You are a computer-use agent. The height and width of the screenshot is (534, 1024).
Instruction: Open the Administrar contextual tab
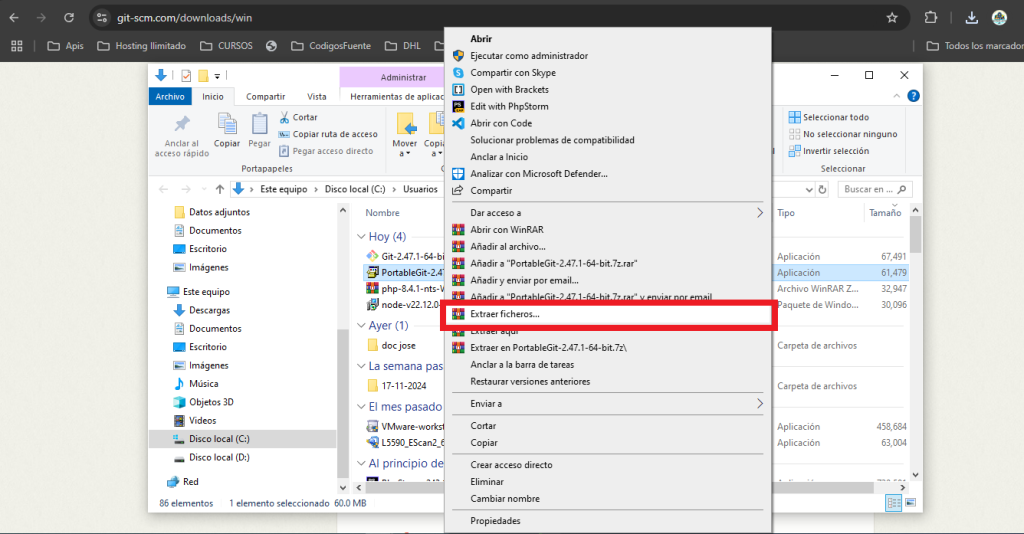click(x=403, y=77)
